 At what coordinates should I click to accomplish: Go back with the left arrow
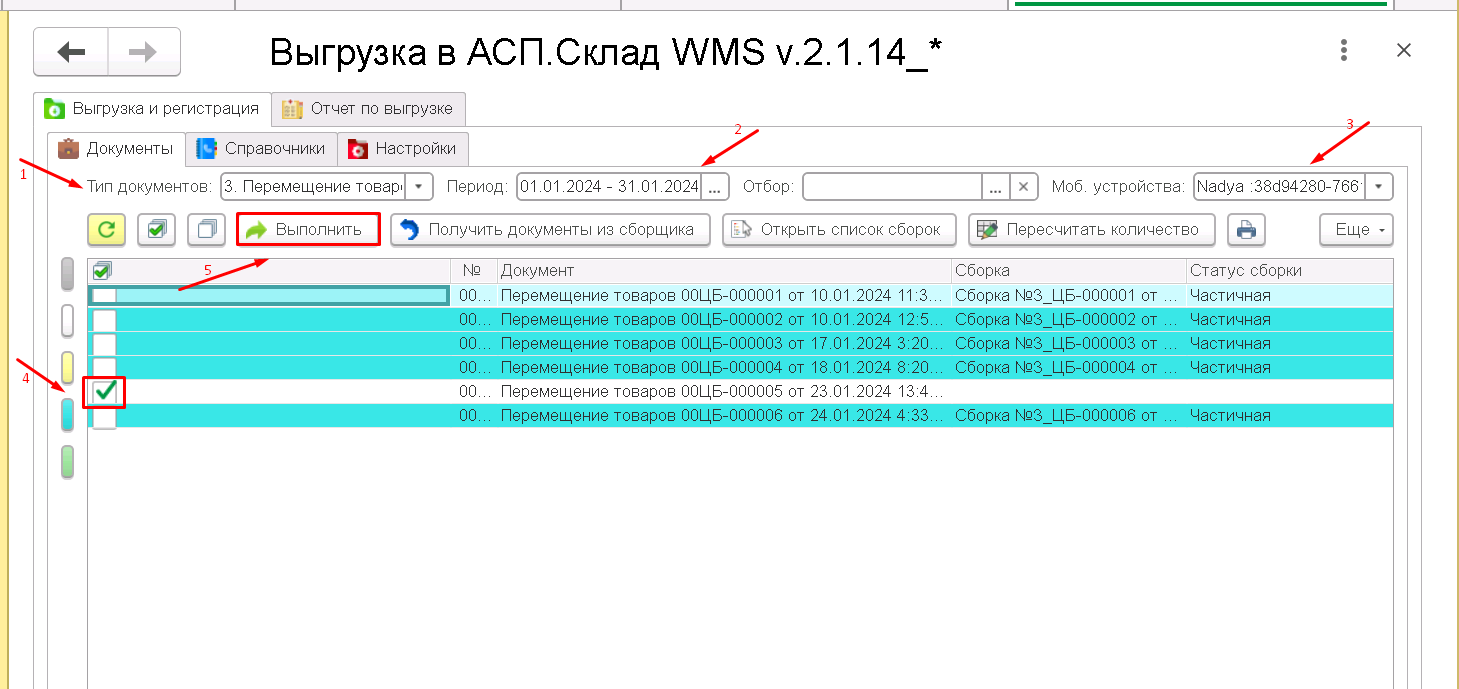pos(71,52)
